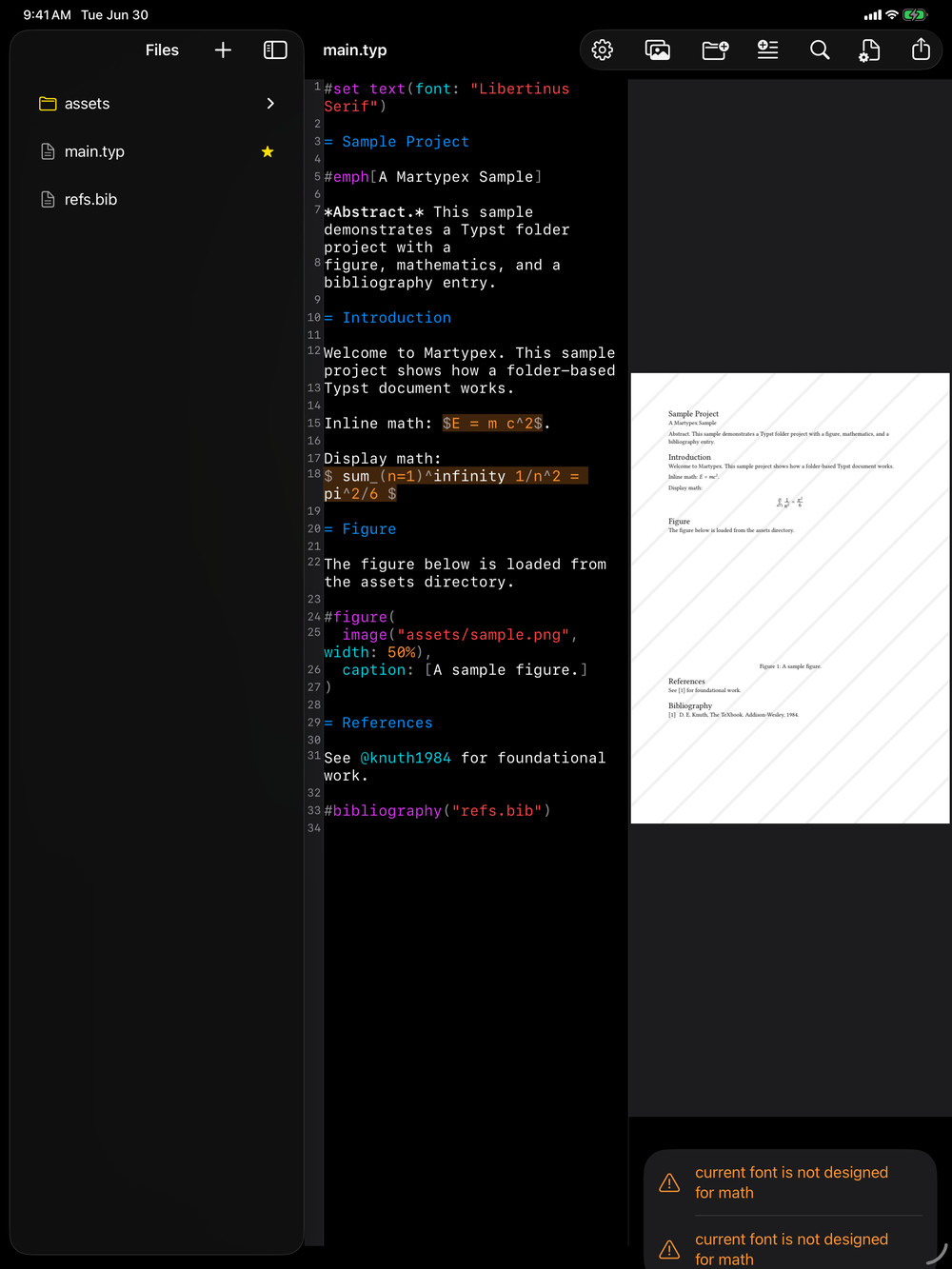Image resolution: width=952 pixels, height=1269 pixels.
Task: Open the settings gear in toolbar
Action: 603,50
